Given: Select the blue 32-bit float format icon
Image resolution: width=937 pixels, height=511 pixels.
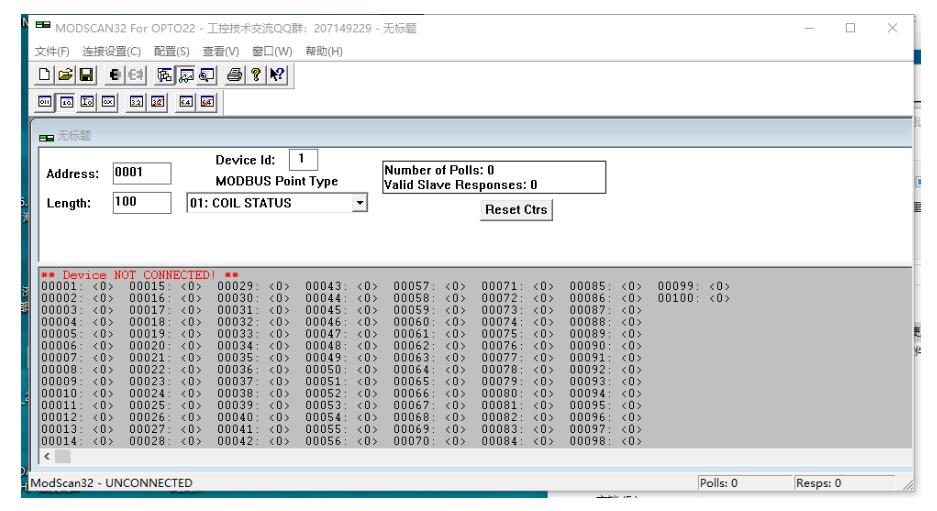Looking at the screenshot, I should coord(136,102).
